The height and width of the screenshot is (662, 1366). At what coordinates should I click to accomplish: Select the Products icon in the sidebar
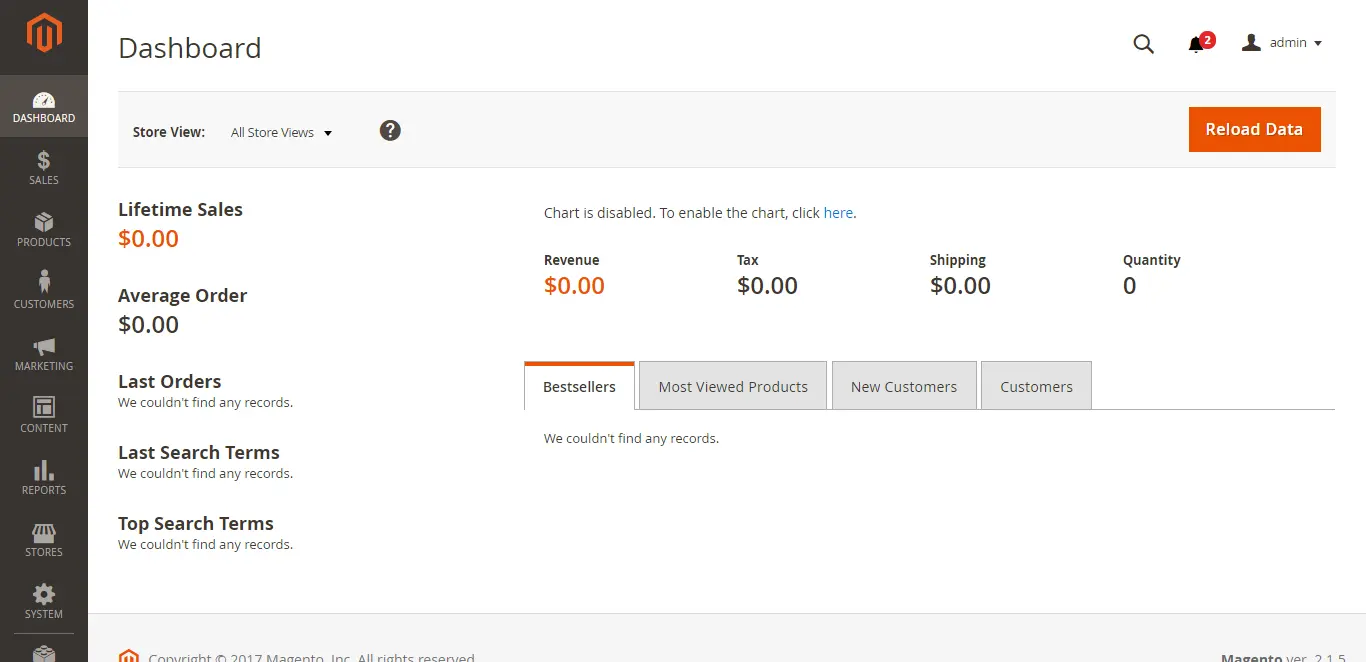point(43,229)
